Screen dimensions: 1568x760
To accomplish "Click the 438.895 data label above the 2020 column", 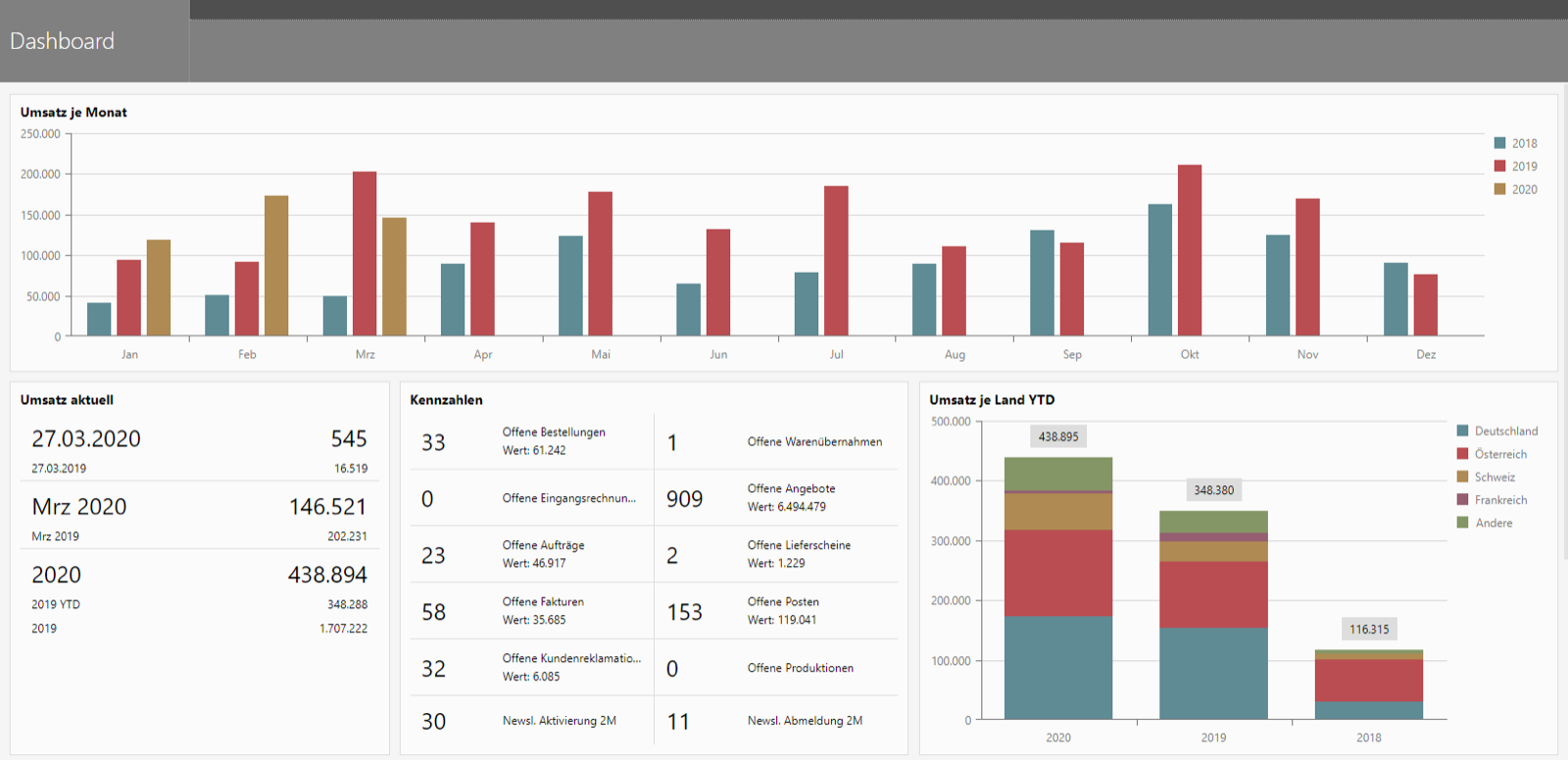I will coord(1058,437).
